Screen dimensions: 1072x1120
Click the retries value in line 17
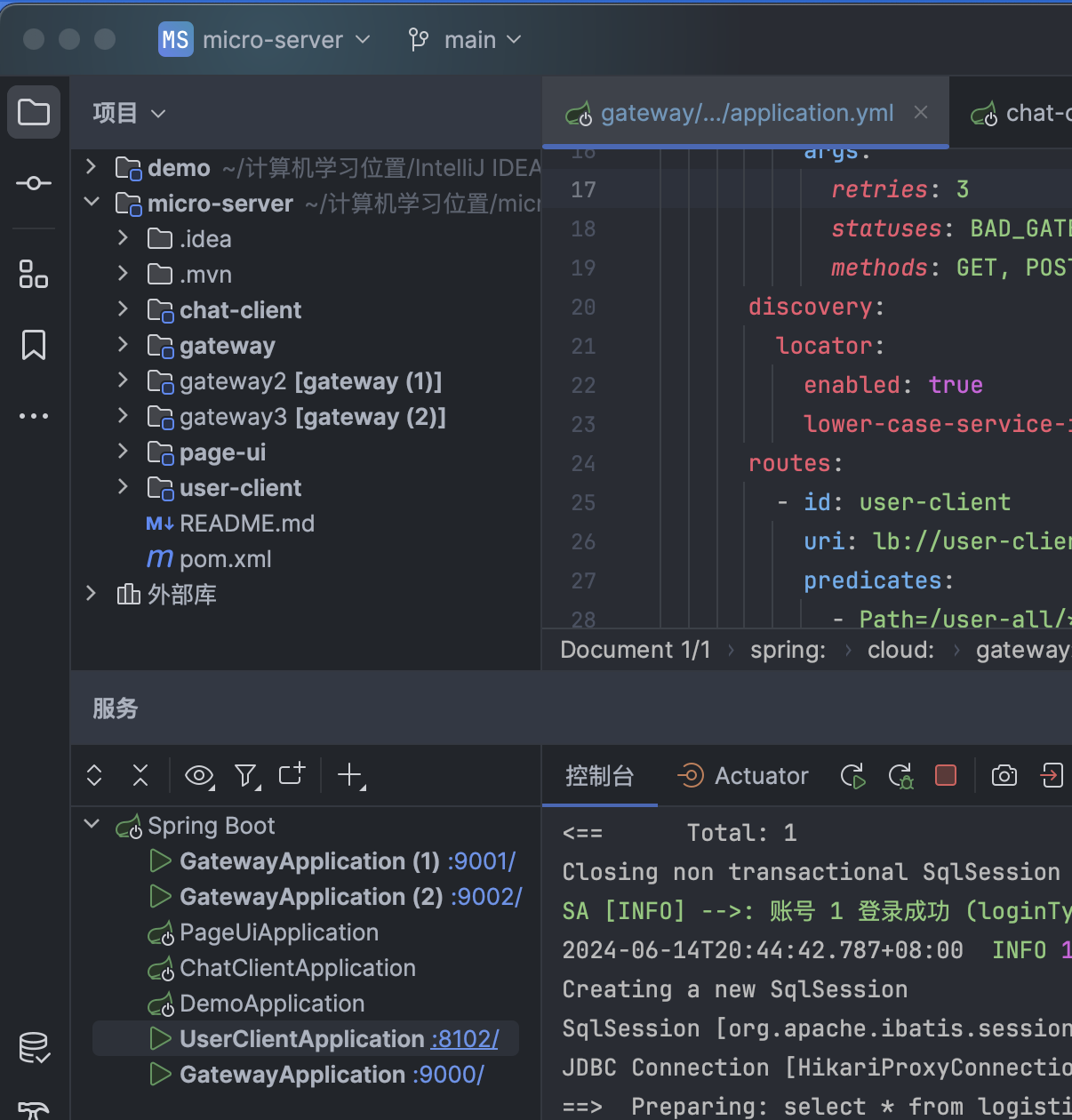point(963,189)
